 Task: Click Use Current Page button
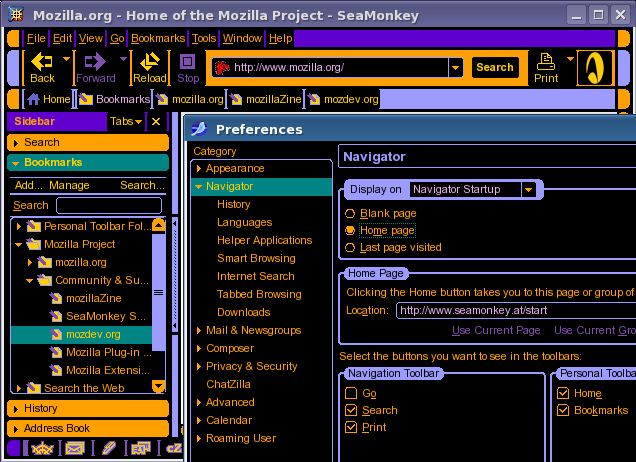point(496,331)
